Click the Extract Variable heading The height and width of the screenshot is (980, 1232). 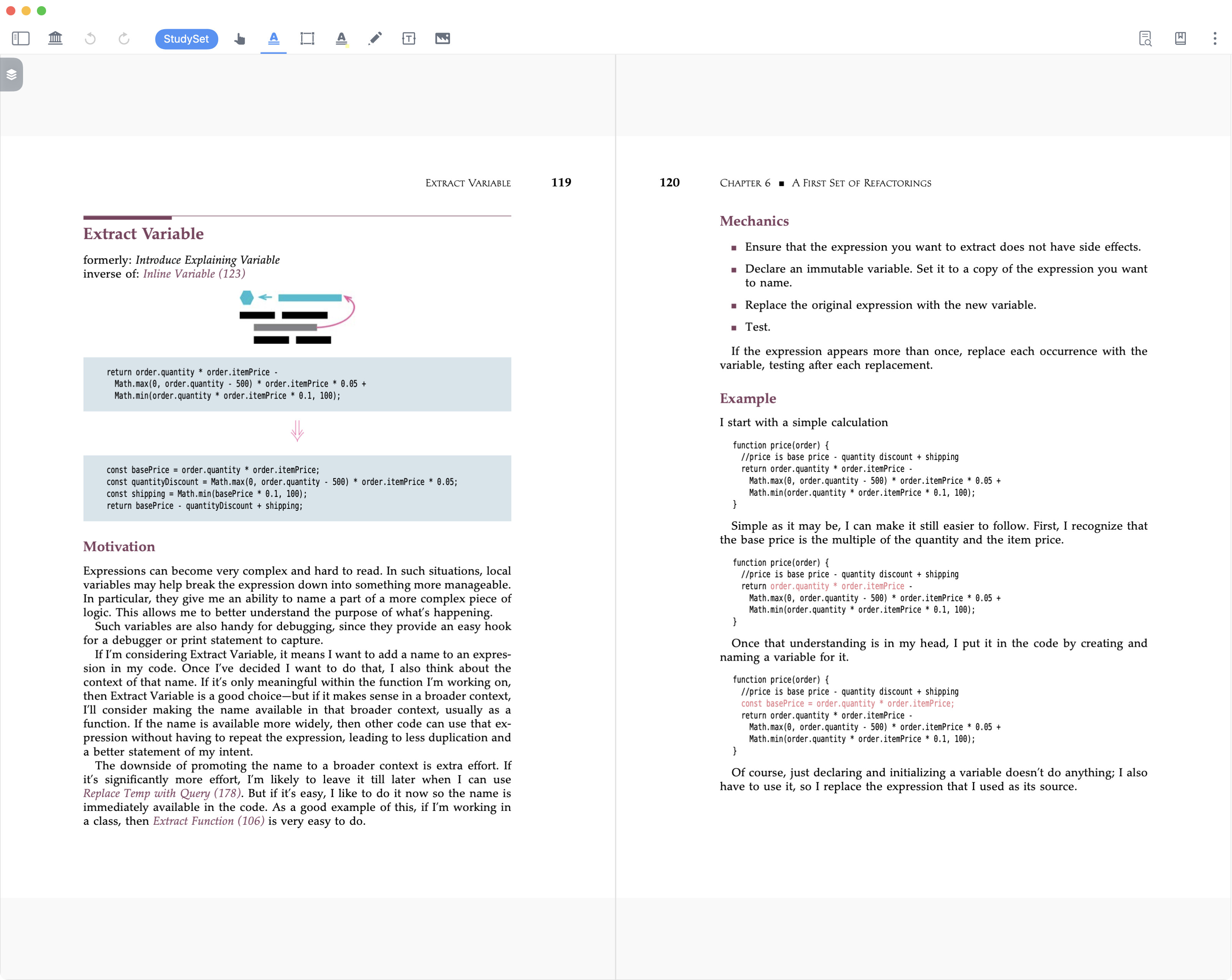(x=143, y=234)
